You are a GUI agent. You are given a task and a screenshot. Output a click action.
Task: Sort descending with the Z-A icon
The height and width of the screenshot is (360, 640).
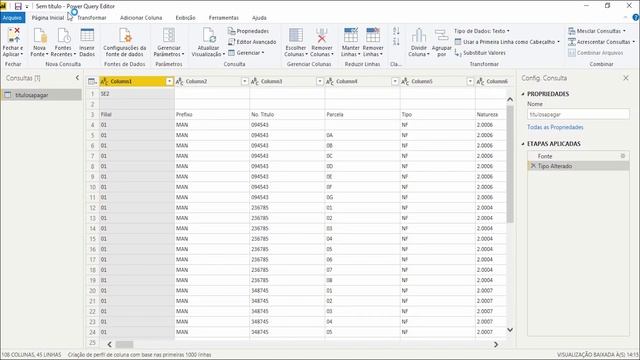pos(396,42)
